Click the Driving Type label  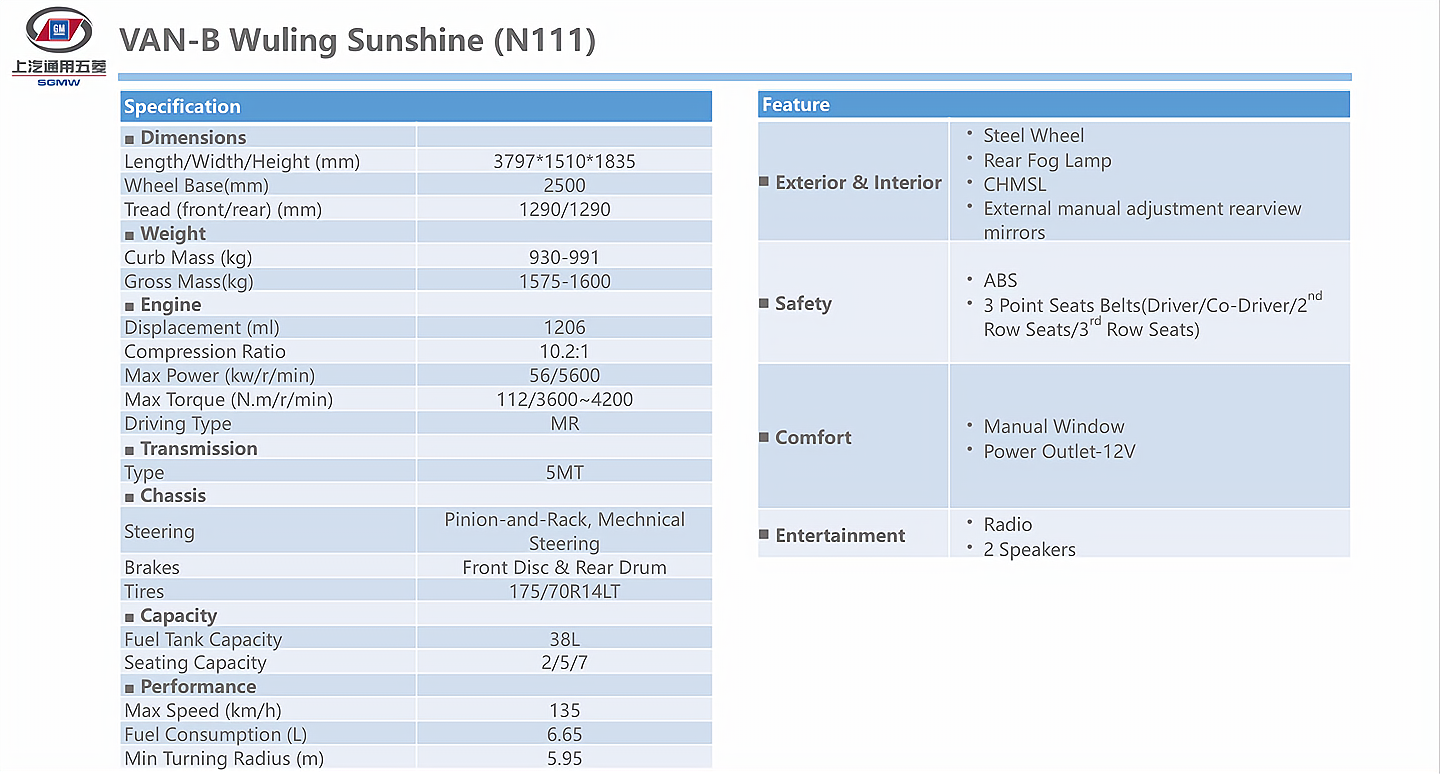point(178,423)
